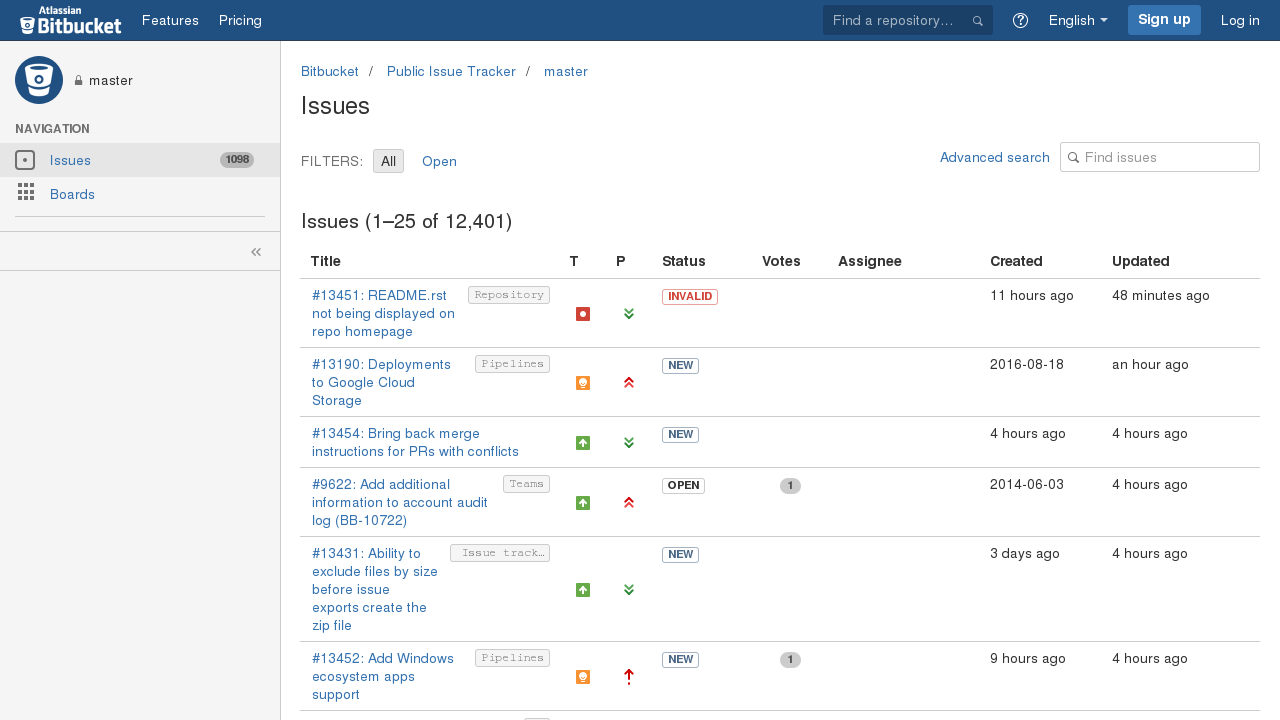This screenshot has height=720, width=1280.
Task: Focus the Find issues search field
Action: pyautogui.click(x=1160, y=157)
